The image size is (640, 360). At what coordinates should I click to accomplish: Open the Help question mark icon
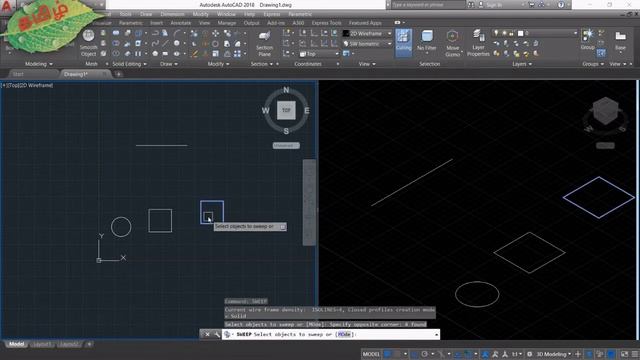(x=561, y=5)
